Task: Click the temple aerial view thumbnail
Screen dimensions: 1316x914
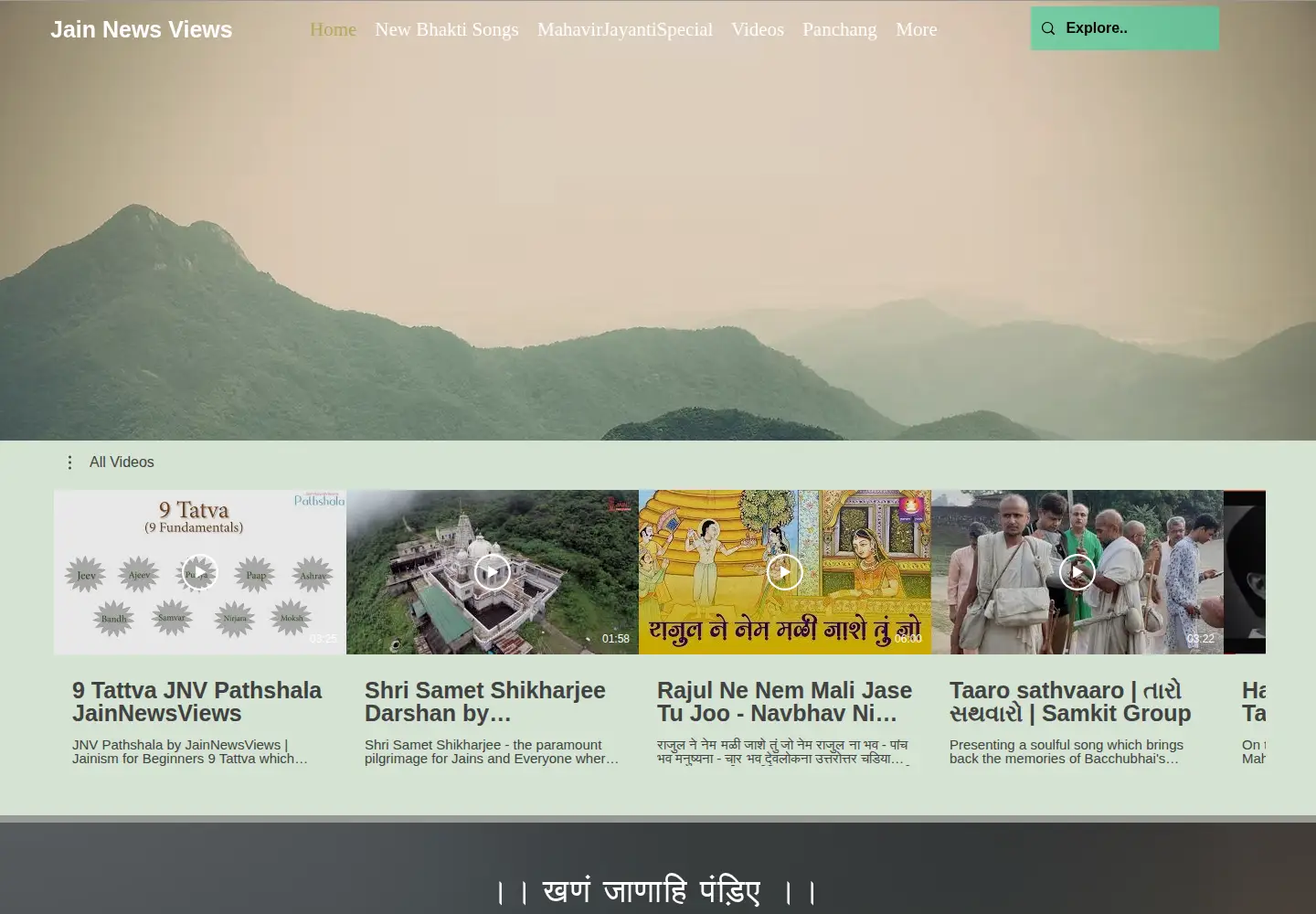Action: [x=493, y=572]
